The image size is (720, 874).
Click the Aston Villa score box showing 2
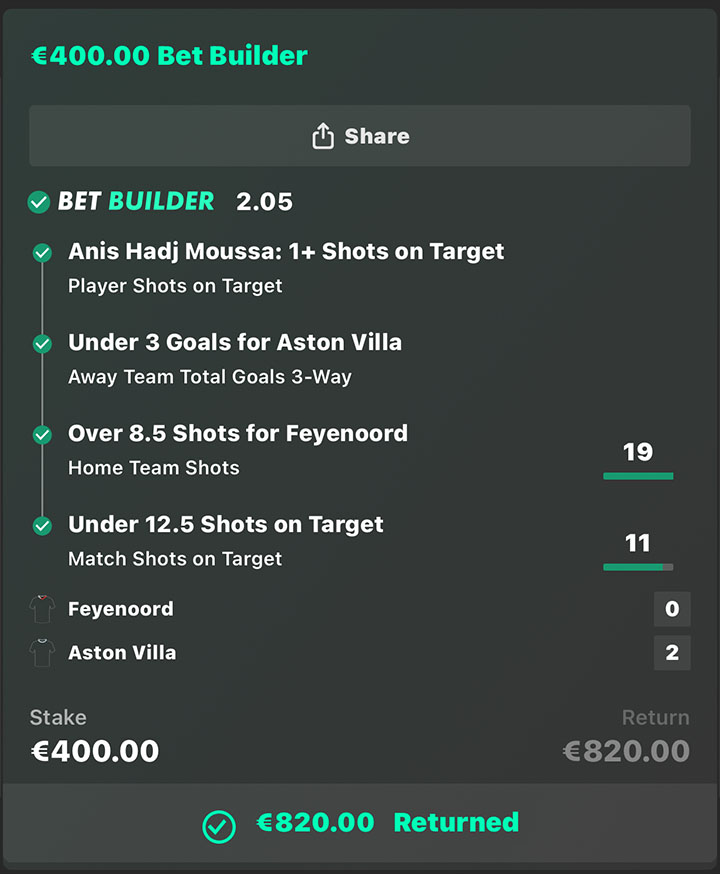(672, 653)
